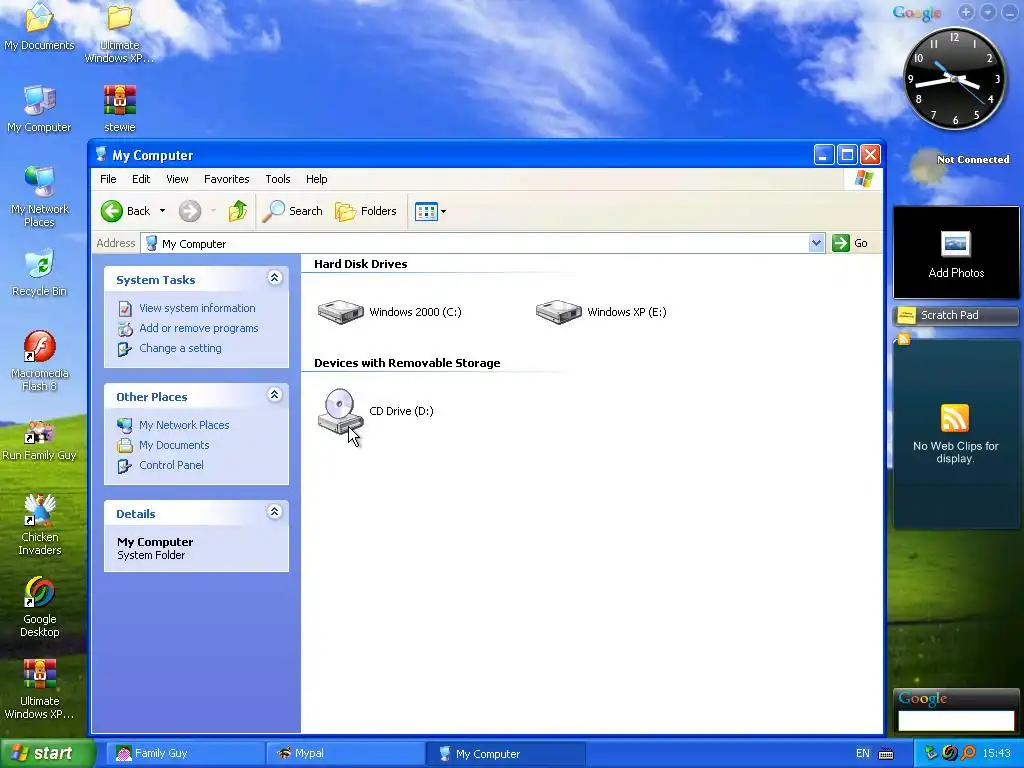Viewport: 1024px width, 768px height.
Task: Select the Google Desktop shortcut icon
Action: [39, 607]
